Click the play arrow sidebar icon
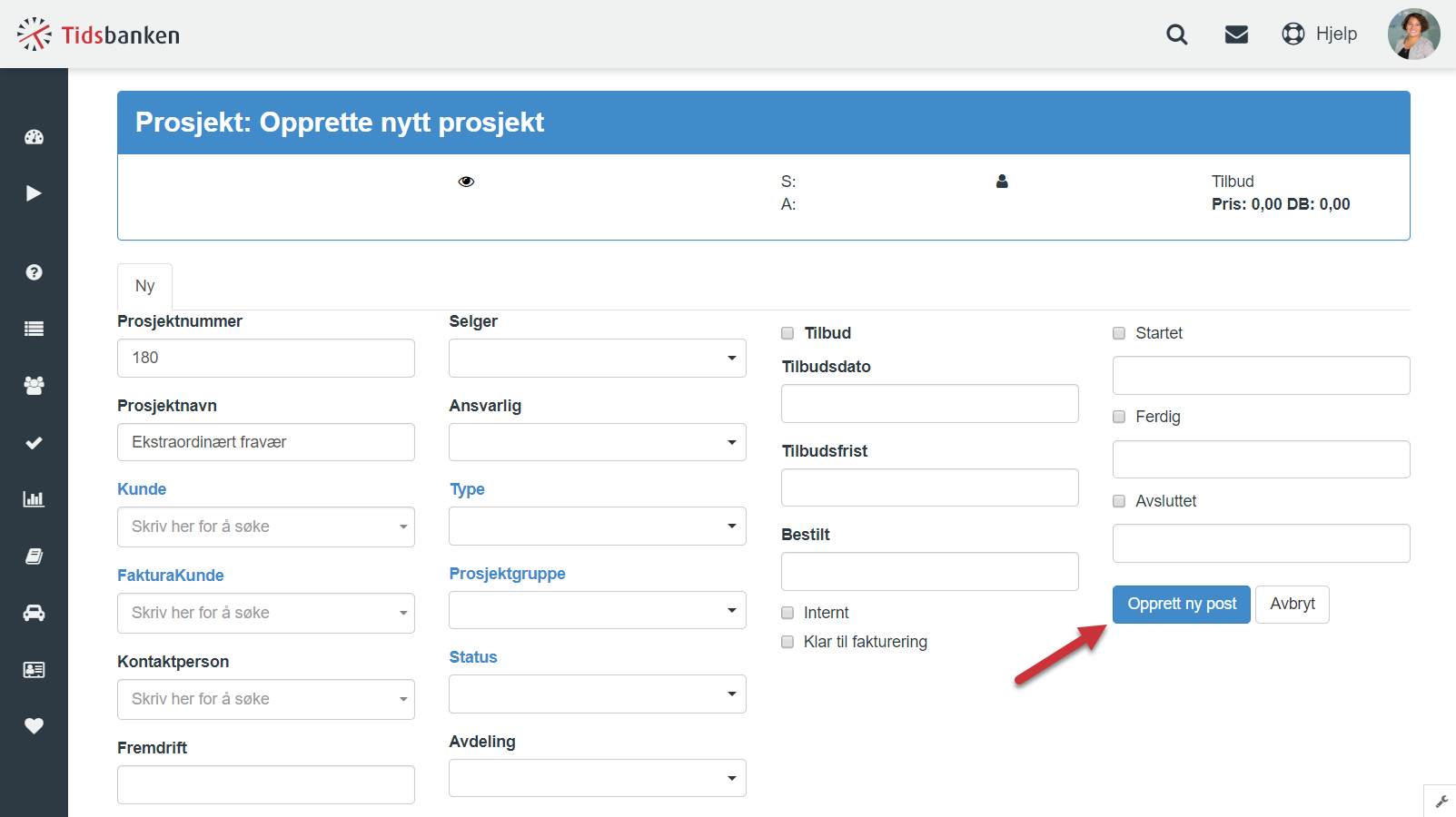Image resolution: width=1456 pixels, height=817 pixels. (34, 193)
